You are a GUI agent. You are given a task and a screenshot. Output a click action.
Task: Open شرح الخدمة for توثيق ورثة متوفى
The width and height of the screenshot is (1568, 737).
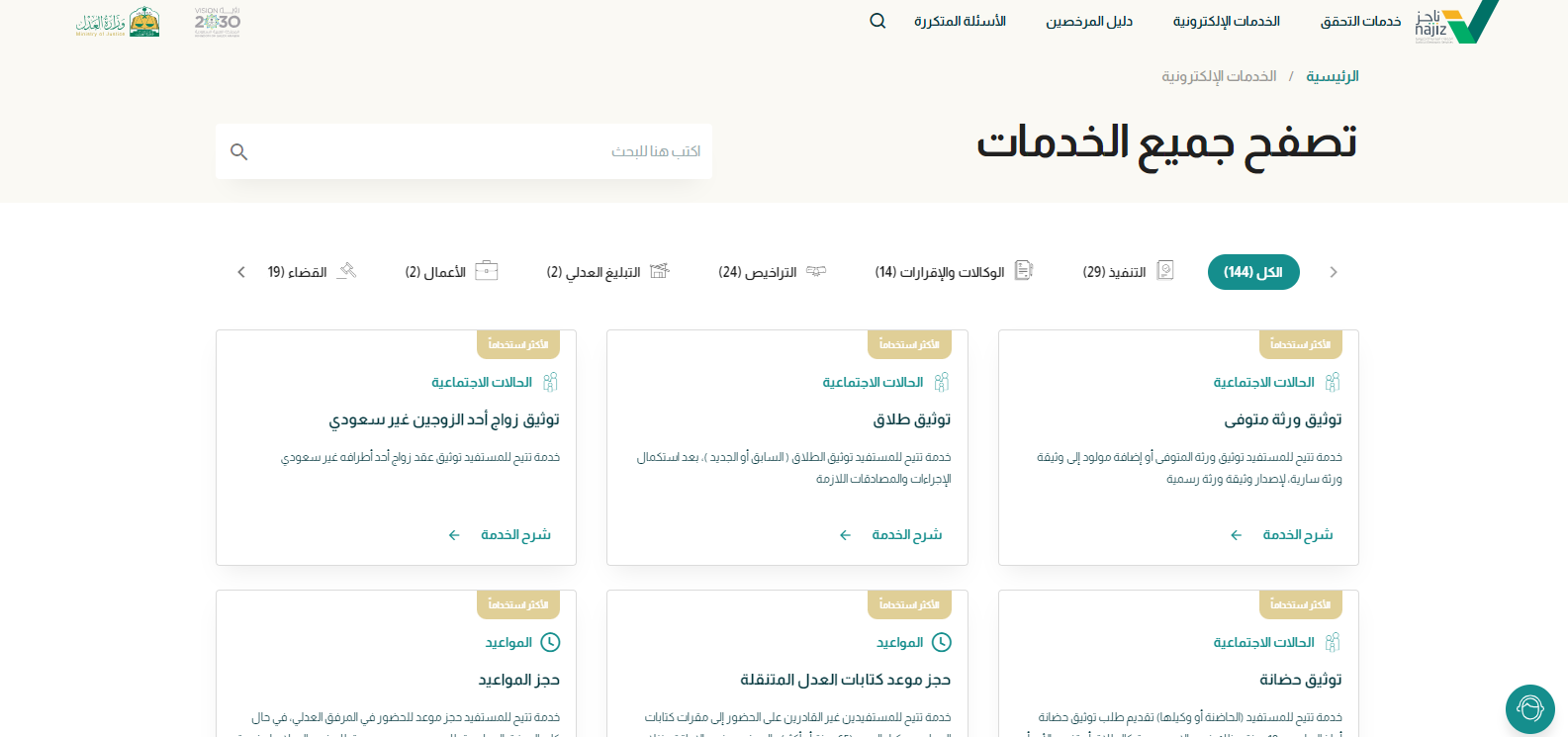(1297, 534)
